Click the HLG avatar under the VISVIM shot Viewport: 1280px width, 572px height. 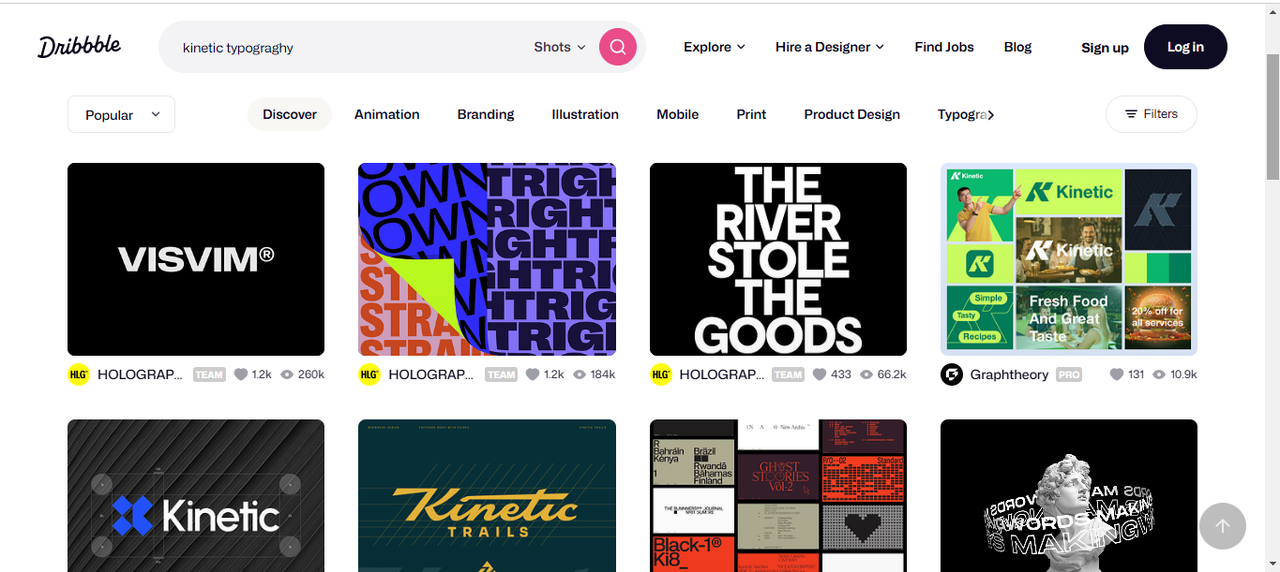(x=79, y=374)
